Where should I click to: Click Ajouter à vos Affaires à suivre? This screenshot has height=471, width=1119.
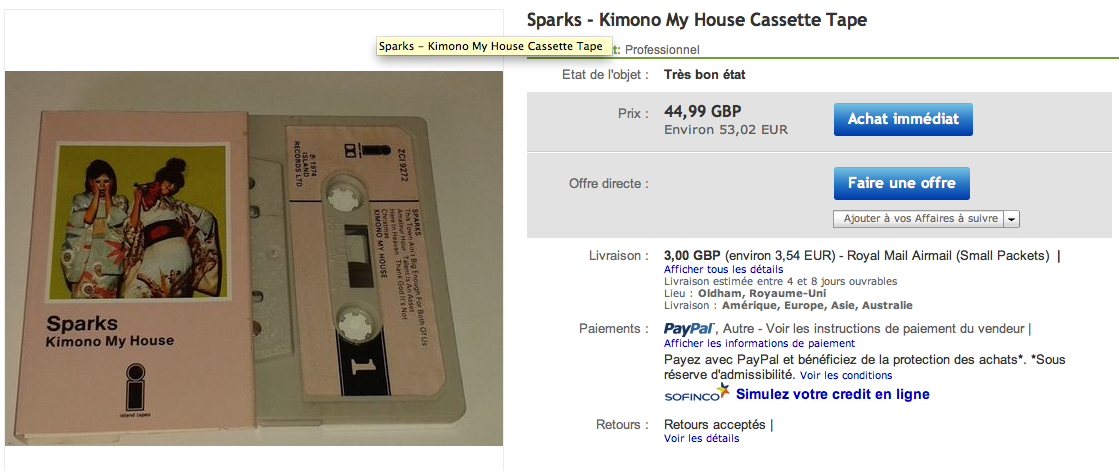(919, 219)
